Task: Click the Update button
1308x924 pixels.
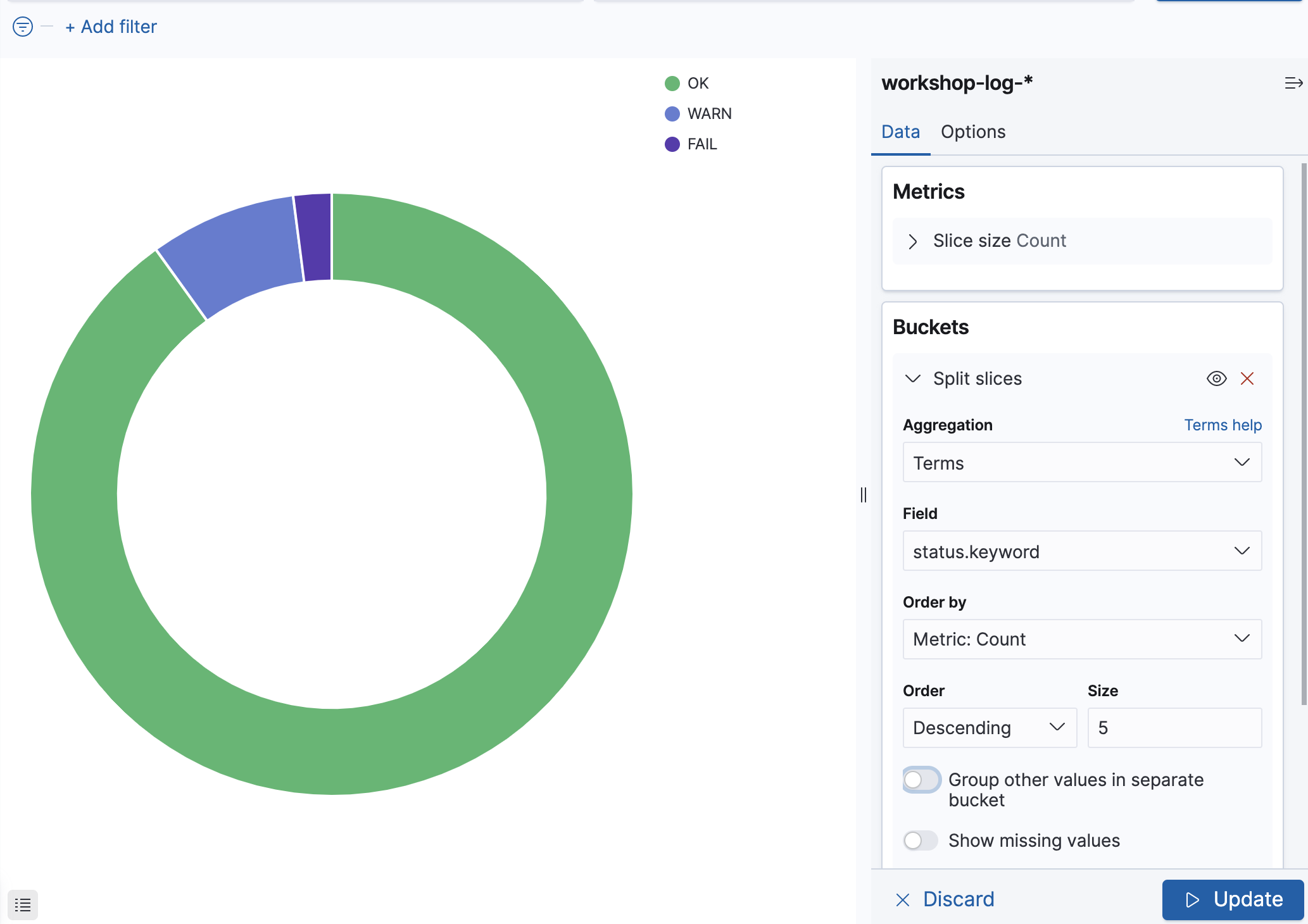Action: click(x=1233, y=899)
